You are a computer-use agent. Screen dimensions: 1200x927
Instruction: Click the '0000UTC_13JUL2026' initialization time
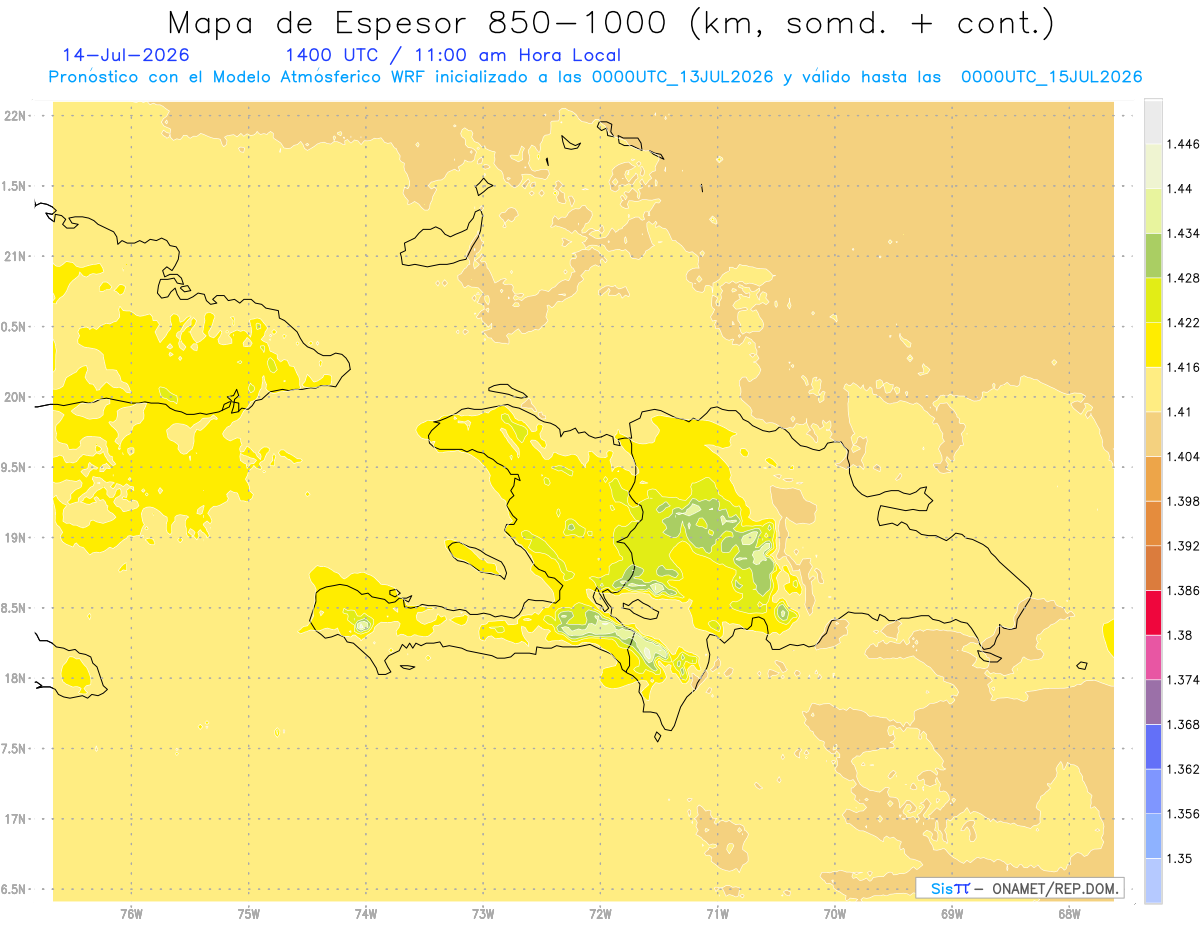pos(683,77)
